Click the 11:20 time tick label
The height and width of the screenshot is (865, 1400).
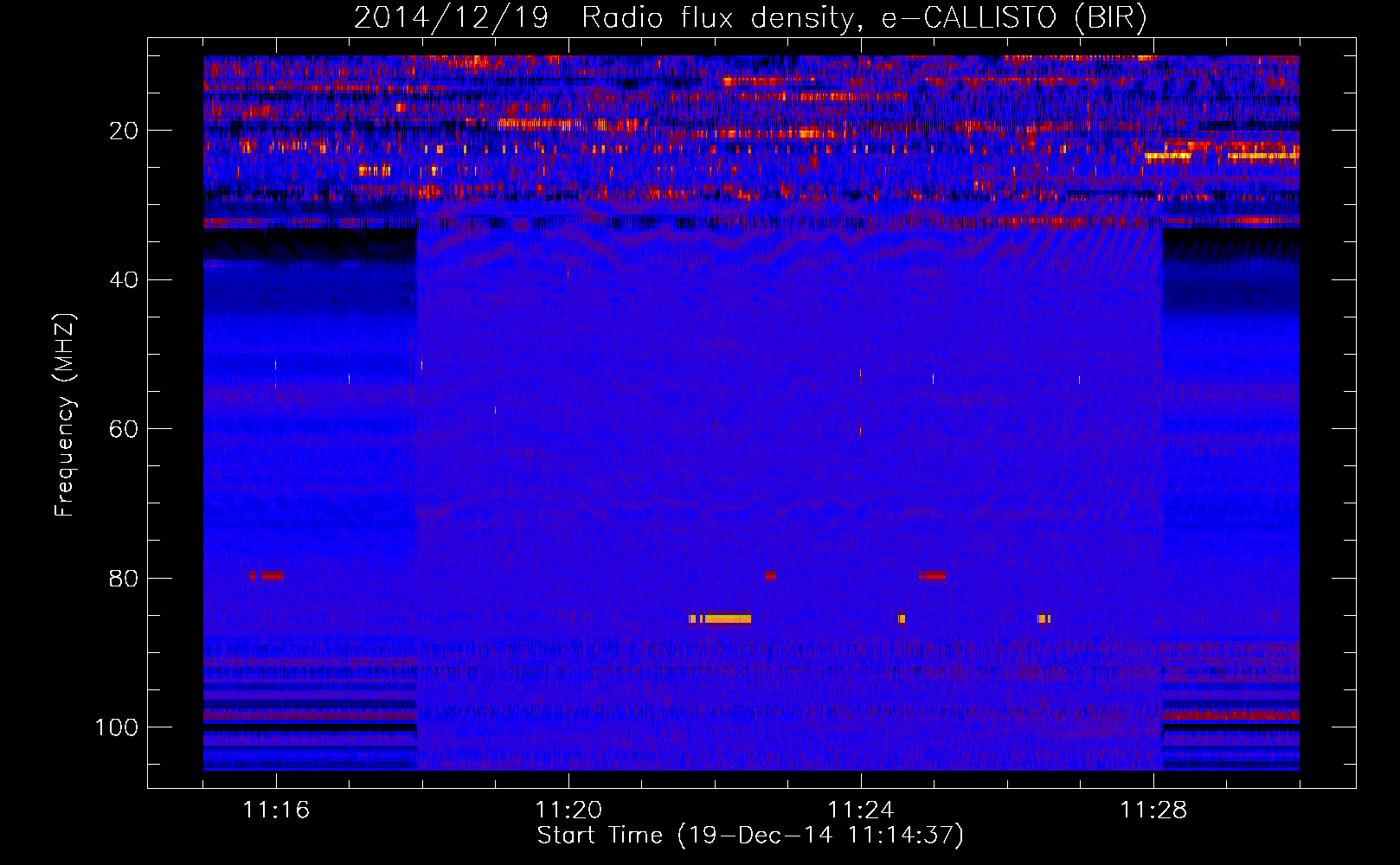click(x=568, y=810)
